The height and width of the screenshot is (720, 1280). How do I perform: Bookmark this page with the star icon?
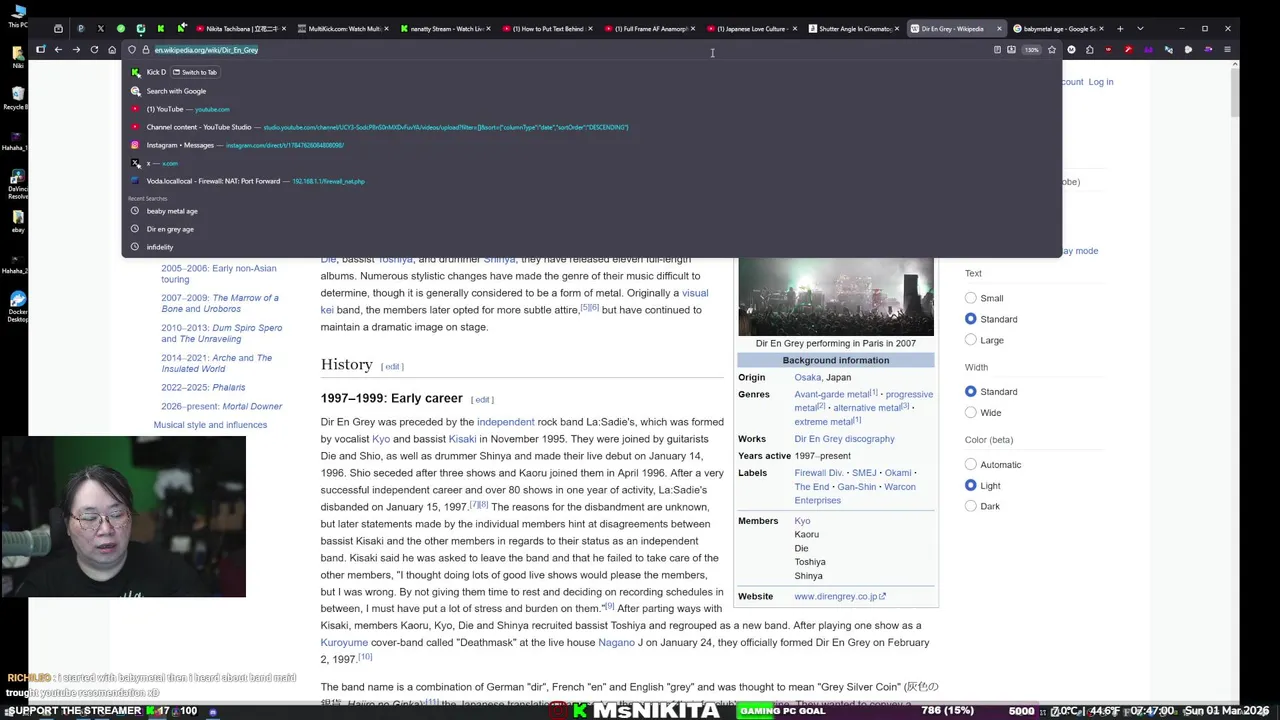(1051, 49)
